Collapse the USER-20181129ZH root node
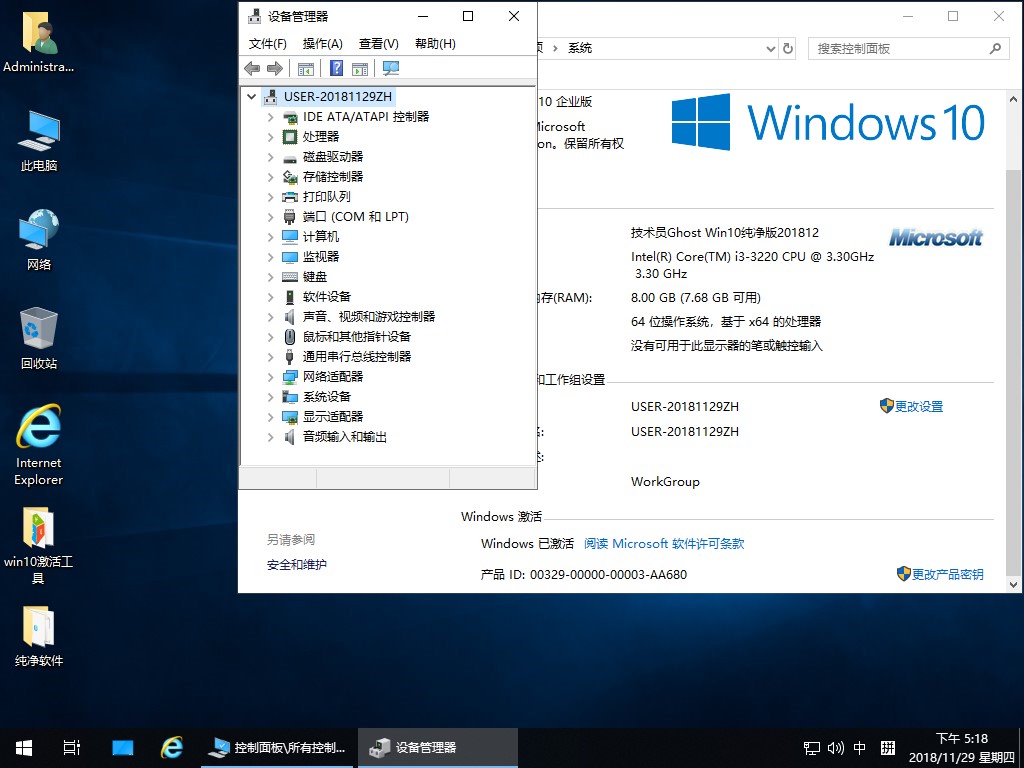Image resolution: width=1024 pixels, height=768 pixels. click(x=252, y=97)
